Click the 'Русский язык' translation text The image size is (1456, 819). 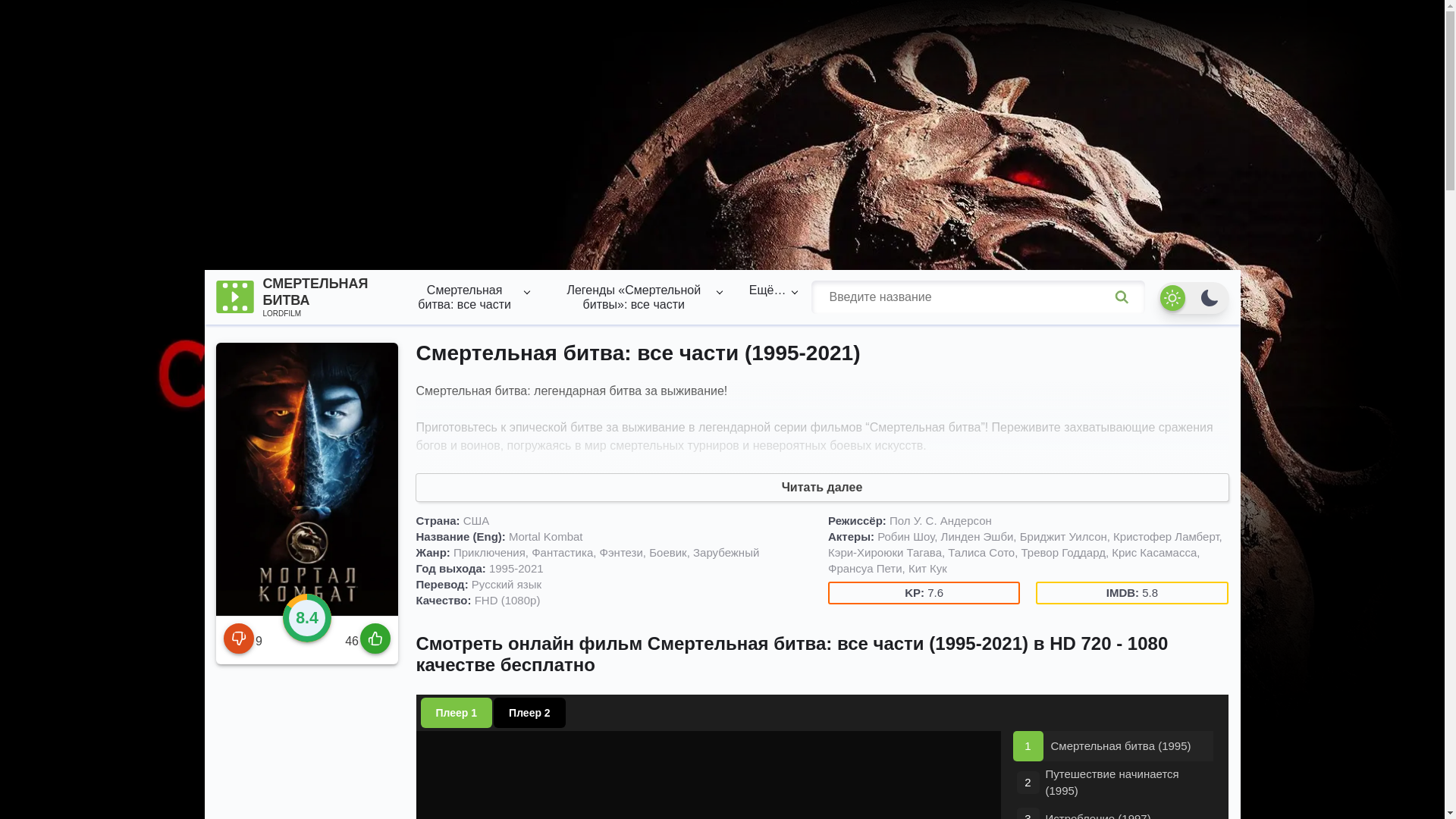click(x=507, y=585)
